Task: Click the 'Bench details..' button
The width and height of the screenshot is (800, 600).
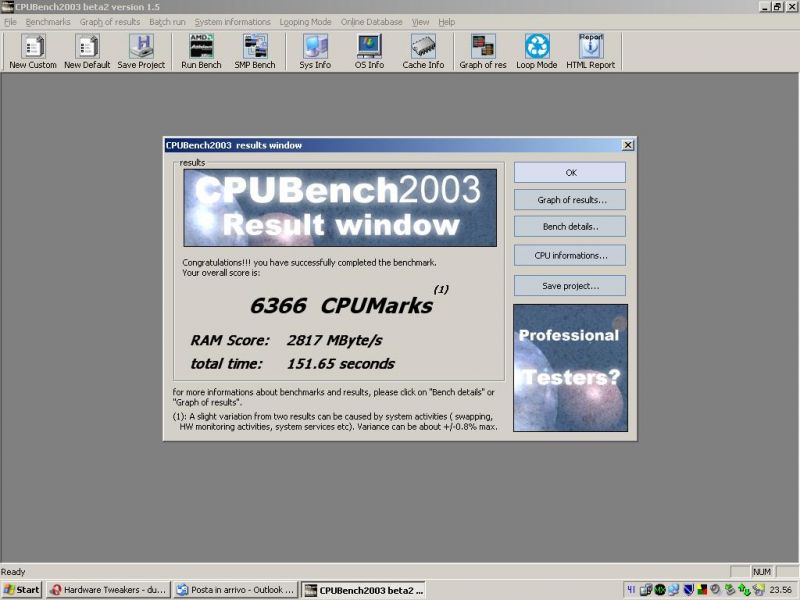Action: pyautogui.click(x=570, y=227)
